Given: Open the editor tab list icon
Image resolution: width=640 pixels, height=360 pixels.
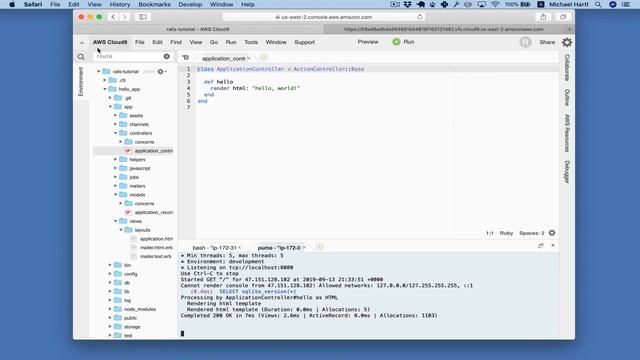Looking at the screenshot, I should pyautogui.click(x=185, y=58).
